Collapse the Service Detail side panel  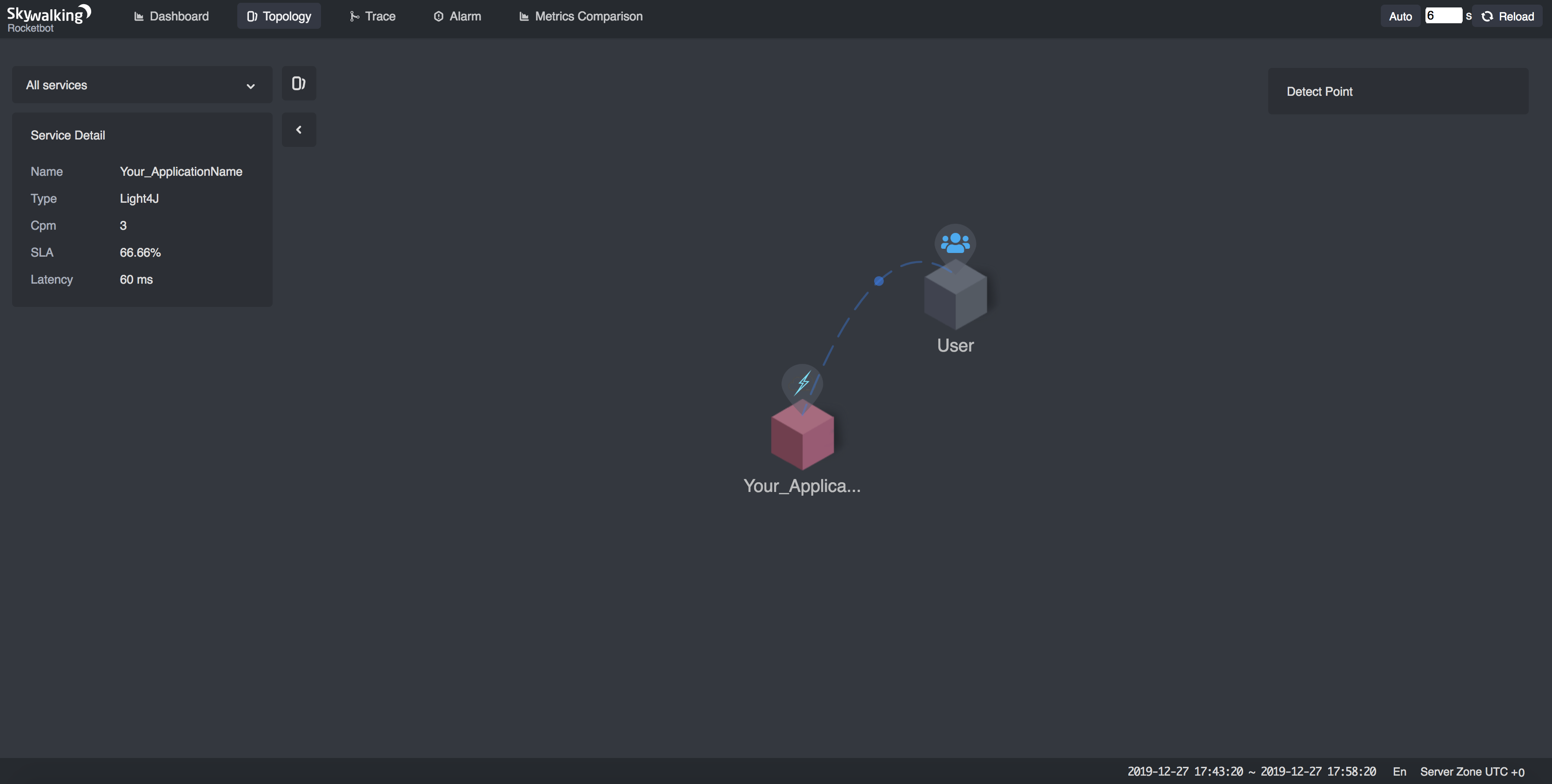299,129
